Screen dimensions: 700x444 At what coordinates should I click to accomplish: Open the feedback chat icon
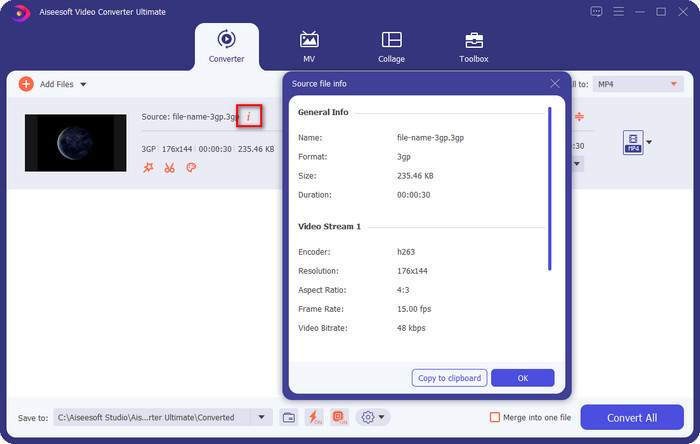596,11
